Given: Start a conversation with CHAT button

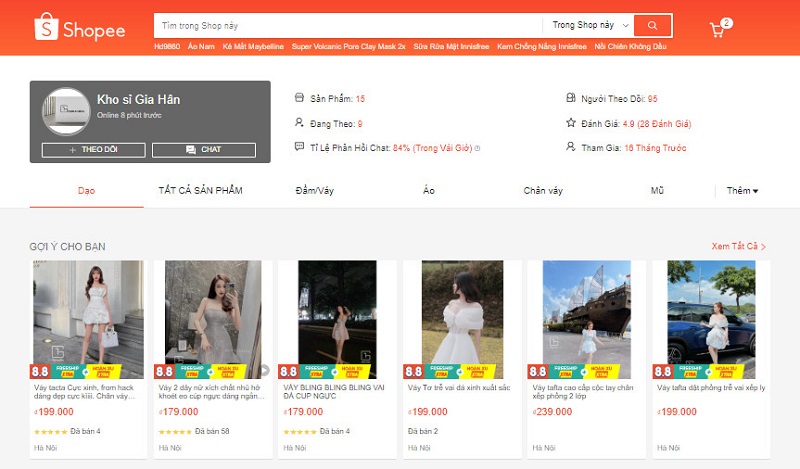Looking at the screenshot, I should [x=203, y=150].
